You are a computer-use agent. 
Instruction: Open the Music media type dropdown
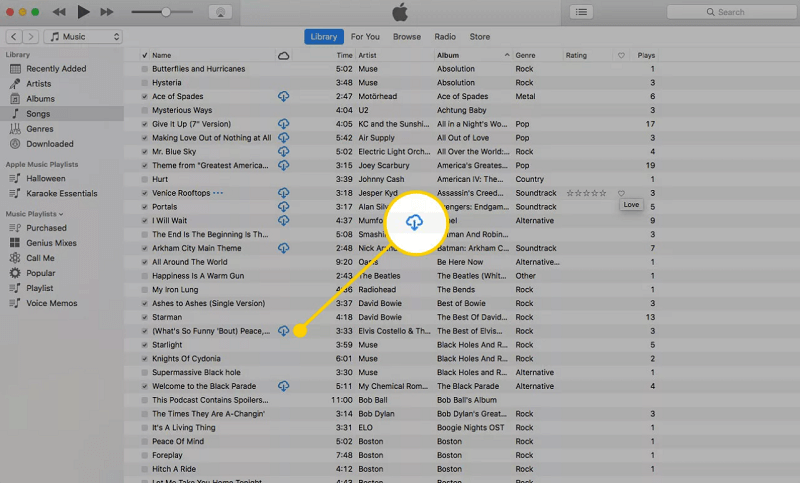(x=84, y=37)
